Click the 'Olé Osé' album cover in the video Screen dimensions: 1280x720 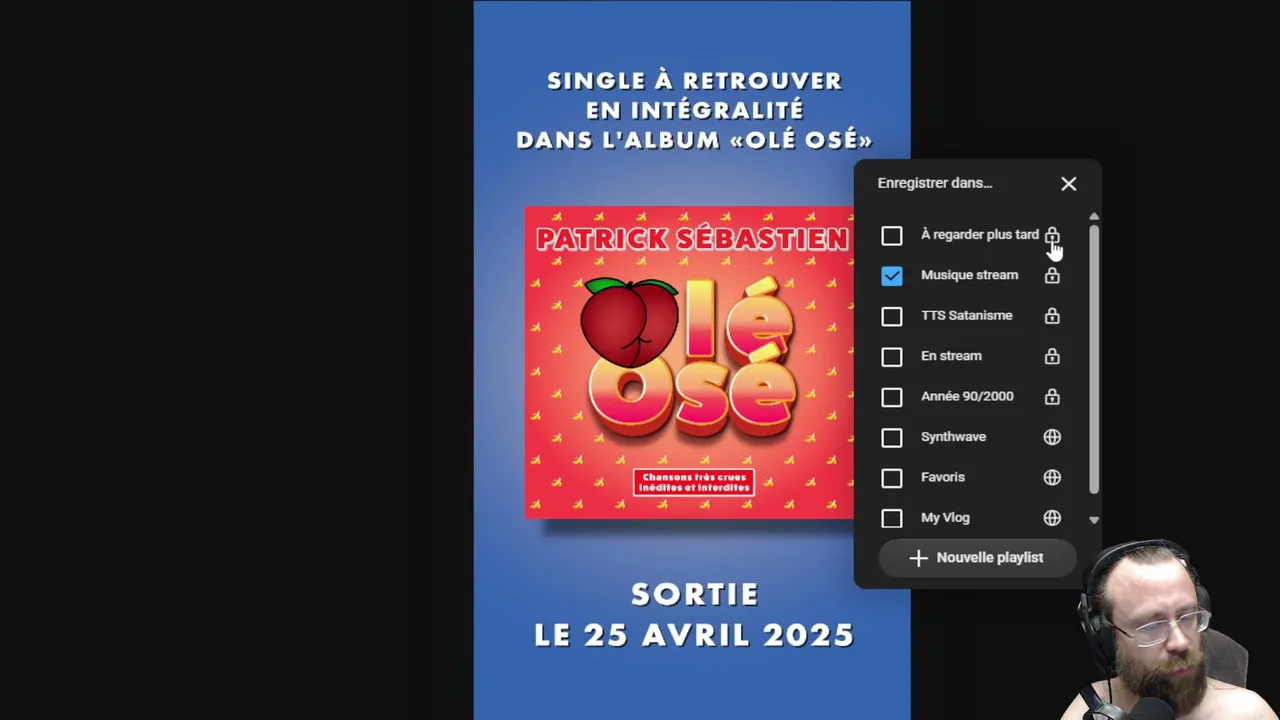(690, 362)
